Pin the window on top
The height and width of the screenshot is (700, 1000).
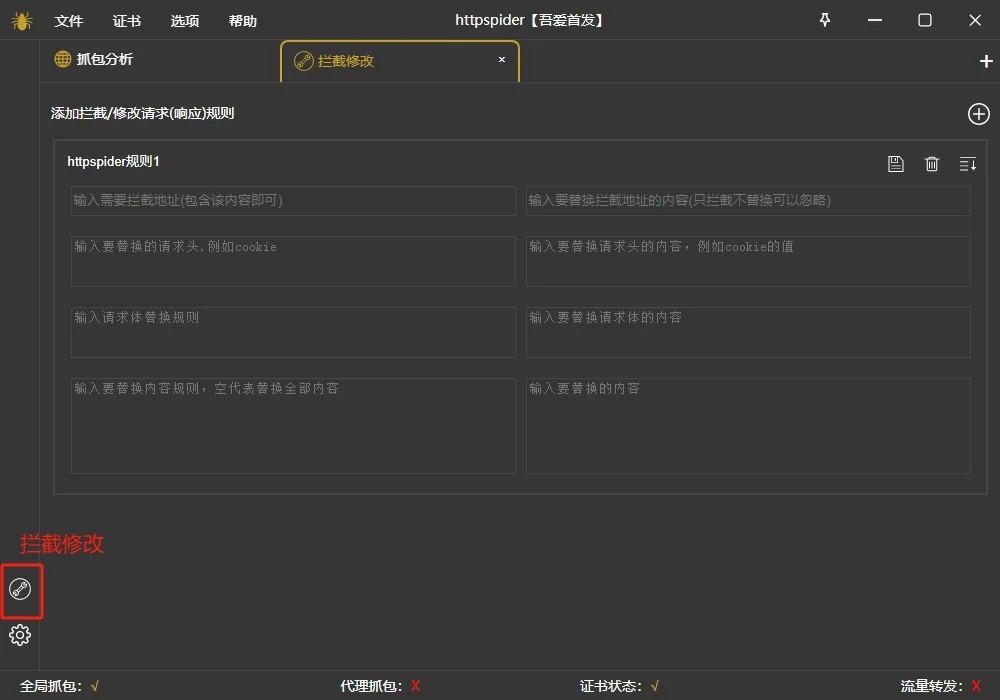point(825,20)
